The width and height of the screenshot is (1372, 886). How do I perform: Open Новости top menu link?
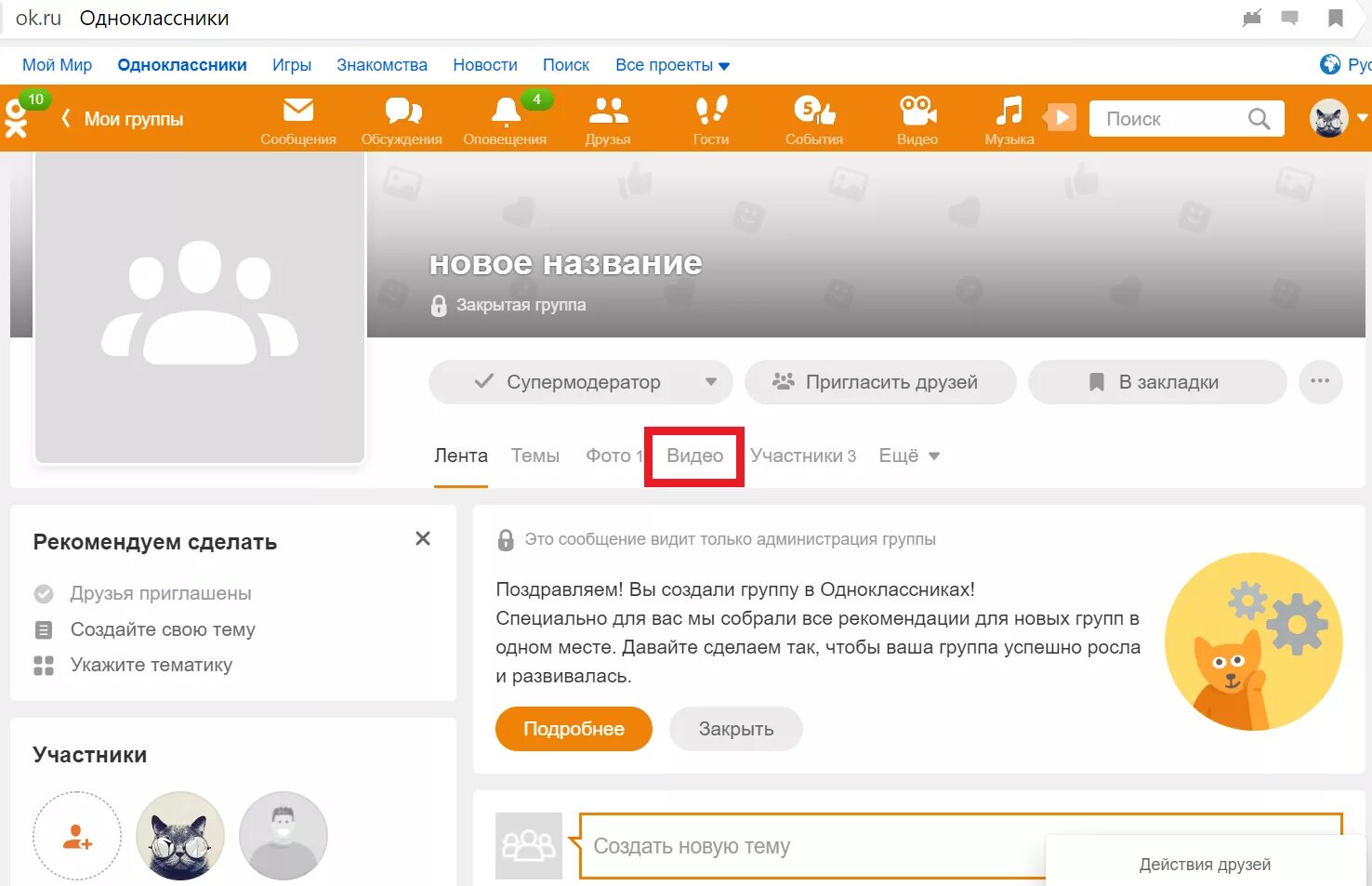tap(485, 65)
